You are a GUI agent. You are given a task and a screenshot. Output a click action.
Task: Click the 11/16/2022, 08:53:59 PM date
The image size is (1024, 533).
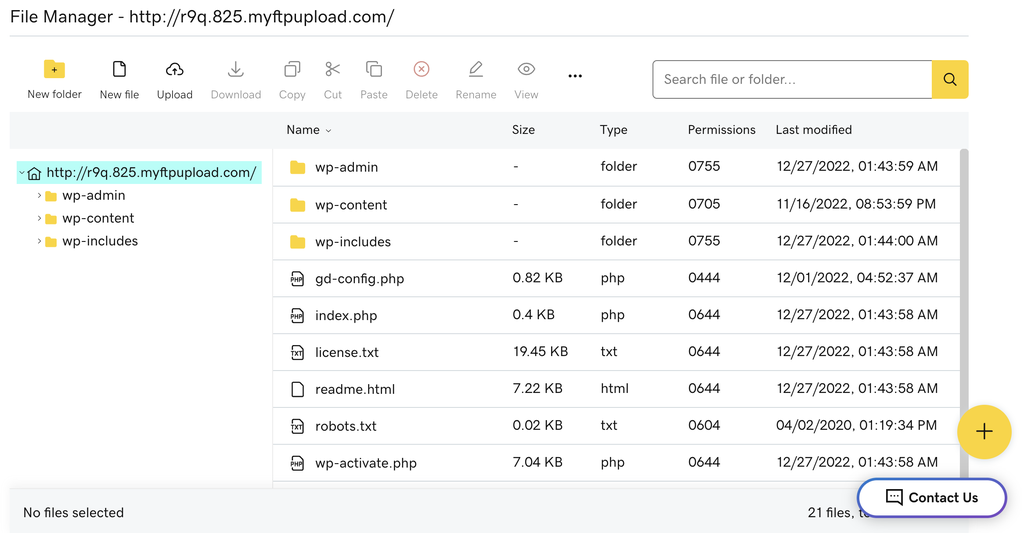(x=856, y=204)
